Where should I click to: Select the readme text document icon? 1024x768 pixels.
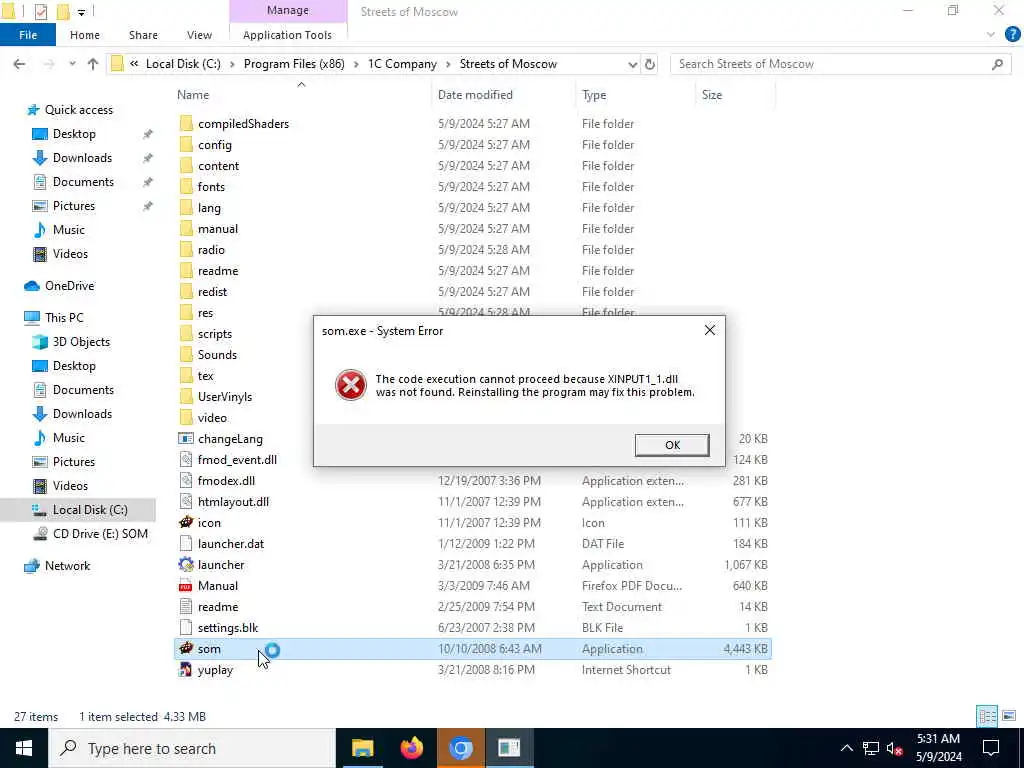pos(186,606)
